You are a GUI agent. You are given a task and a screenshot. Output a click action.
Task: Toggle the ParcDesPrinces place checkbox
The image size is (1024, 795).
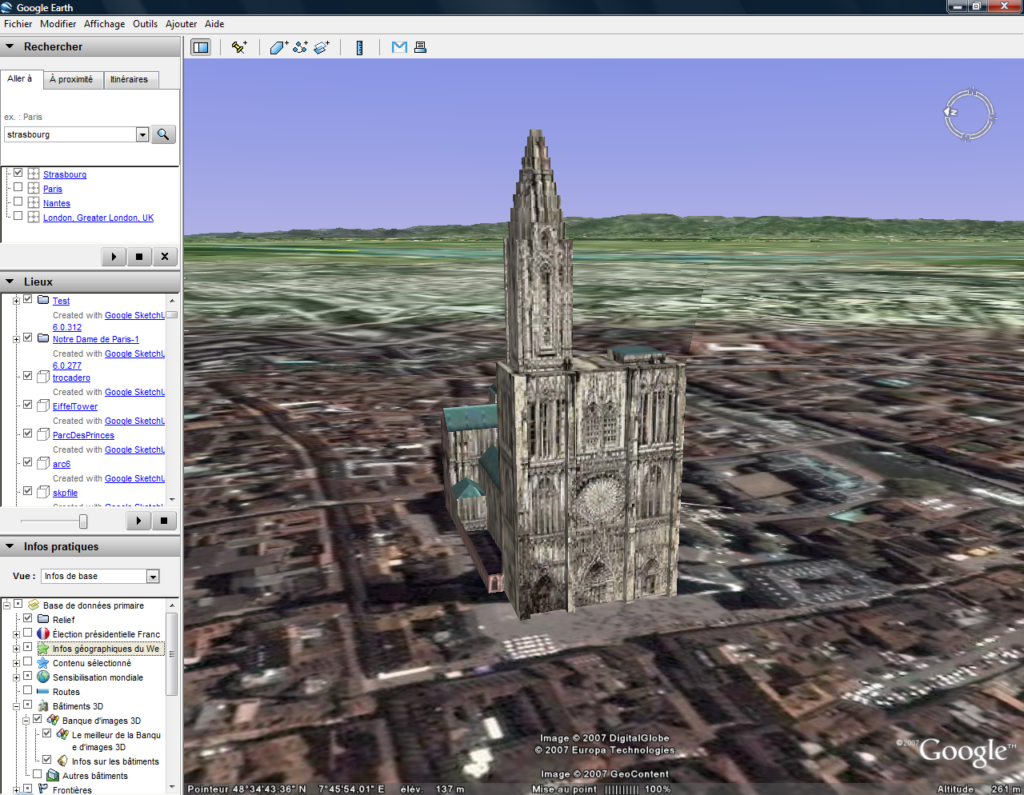click(x=27, y=433)
